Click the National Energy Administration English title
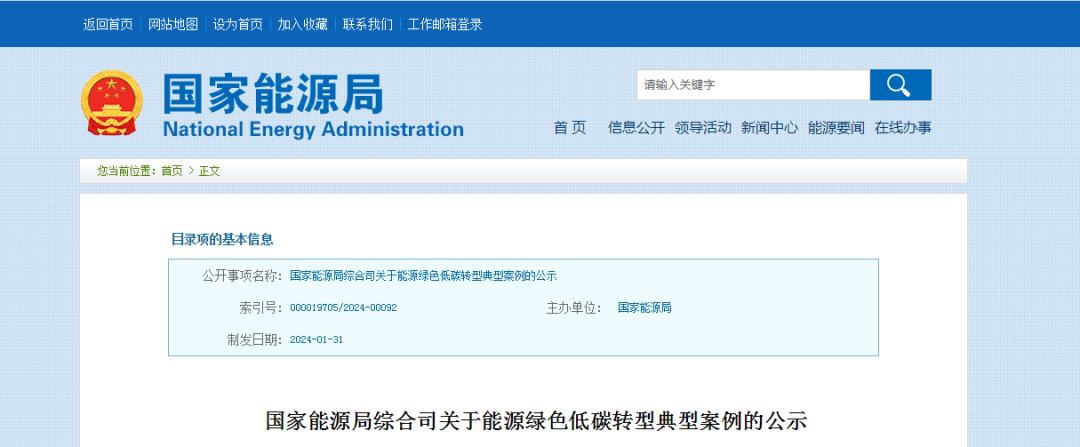The image size is (1080, 447). 313,129
